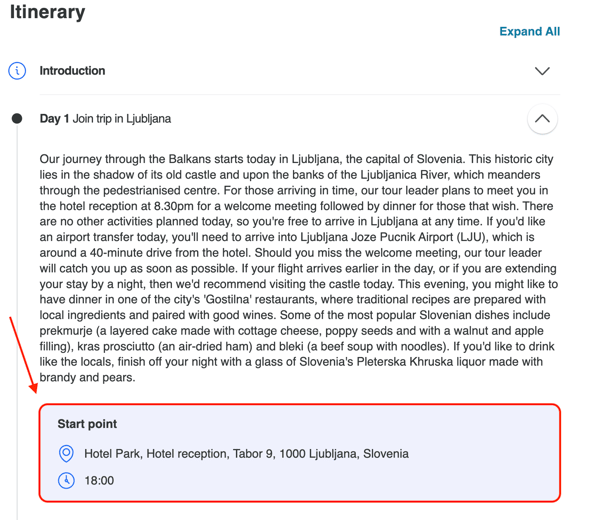Open the Introduction row label

[x=72, y=71]
